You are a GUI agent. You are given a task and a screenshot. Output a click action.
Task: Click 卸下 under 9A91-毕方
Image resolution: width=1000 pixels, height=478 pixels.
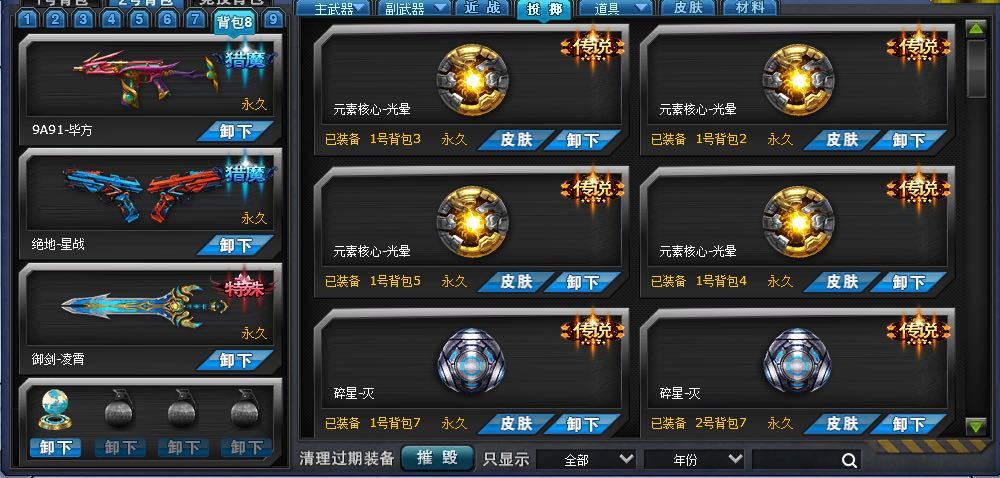[x=236, y=131]
